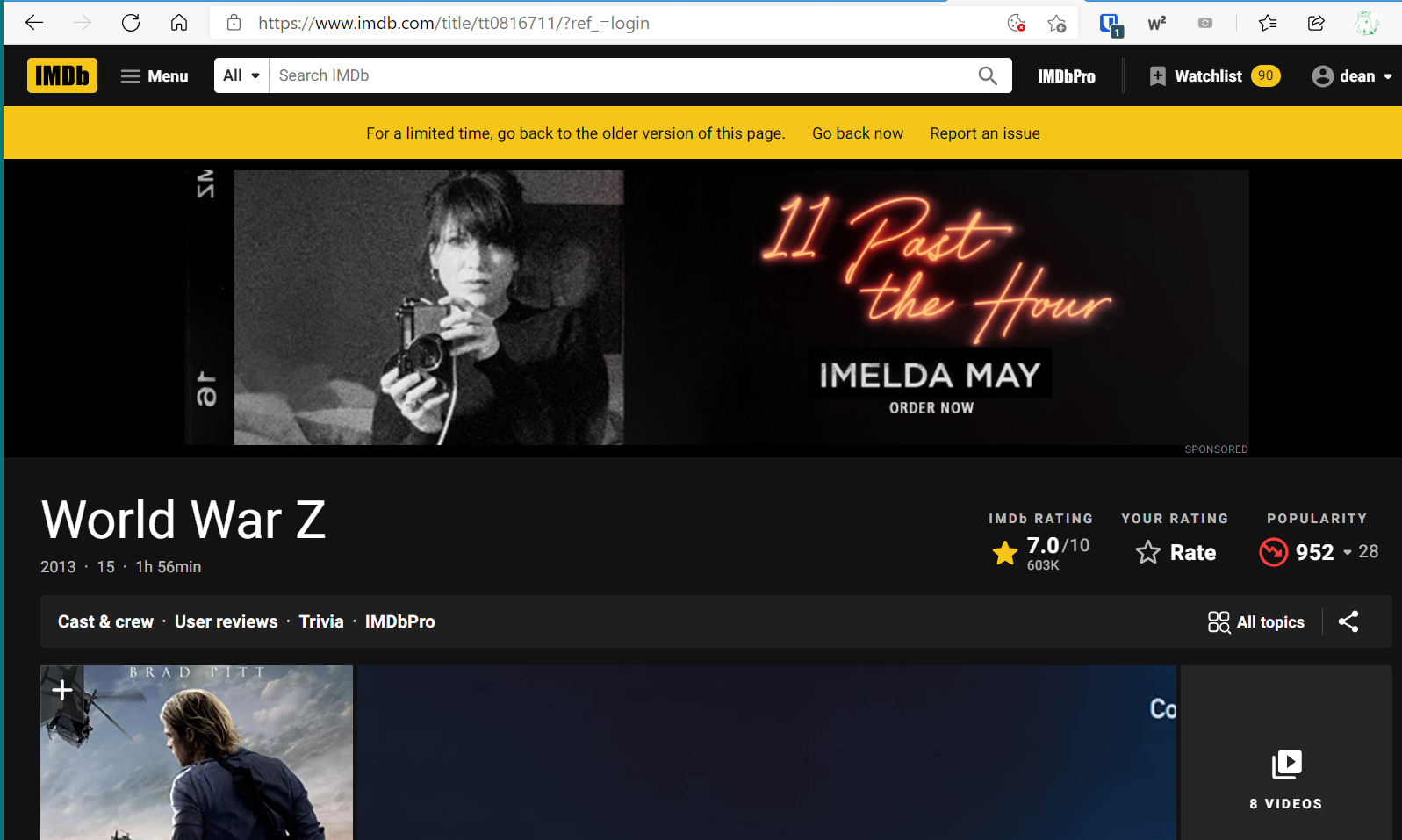Open the hamburger Menu
1402x840 pixels.
(x=155, y=76)
